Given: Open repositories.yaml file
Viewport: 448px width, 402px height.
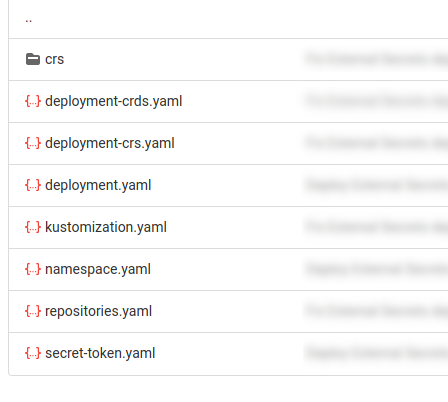Looking at the screenshot, I should (x=98, y=311).
